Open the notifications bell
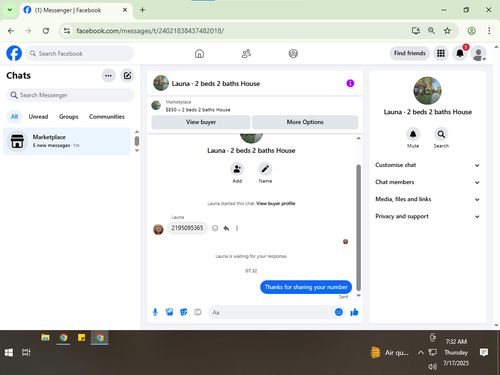This screenshot has width=500, height=375. click(460, 53)
